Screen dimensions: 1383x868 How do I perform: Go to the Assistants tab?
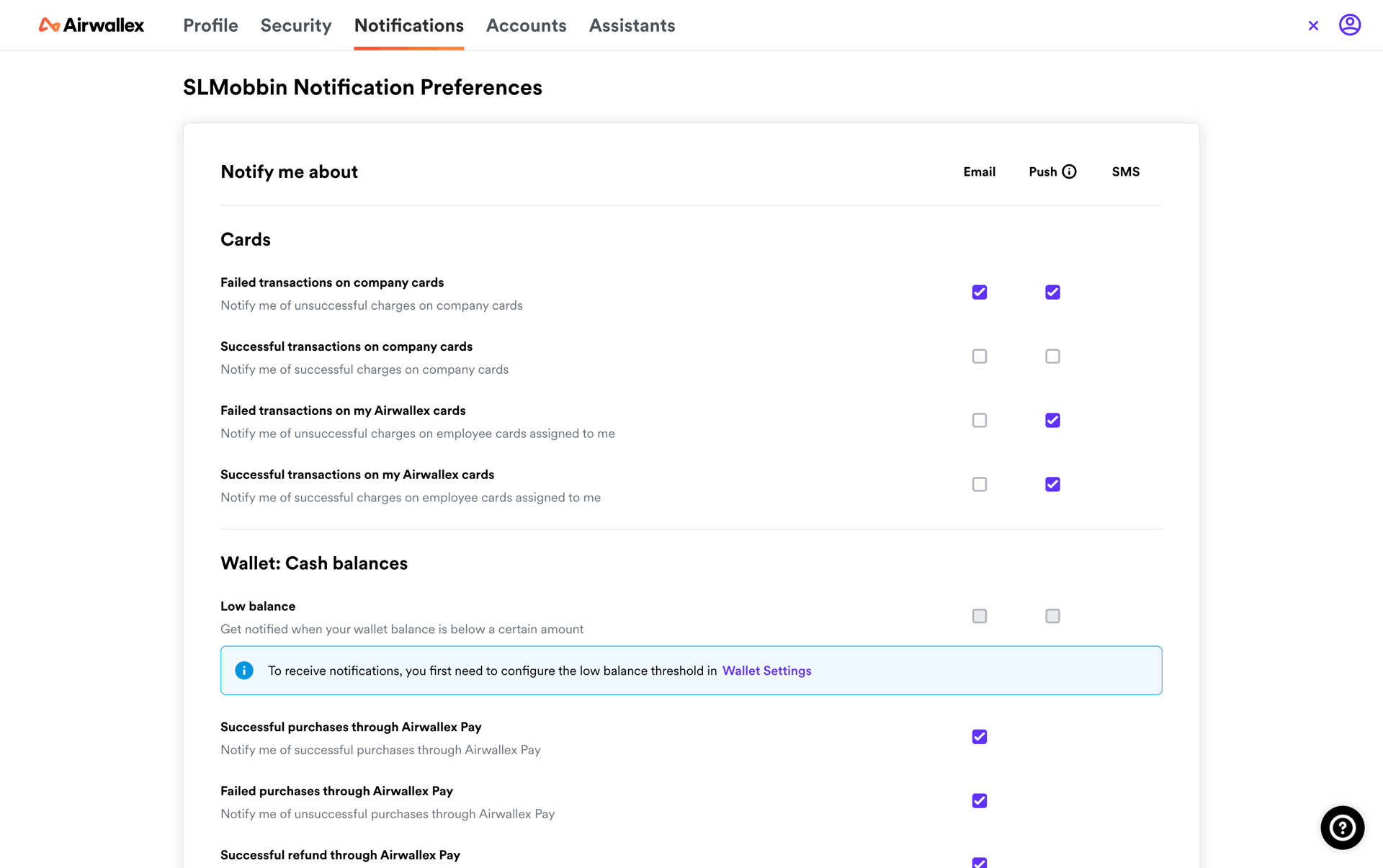pos(632,26)
